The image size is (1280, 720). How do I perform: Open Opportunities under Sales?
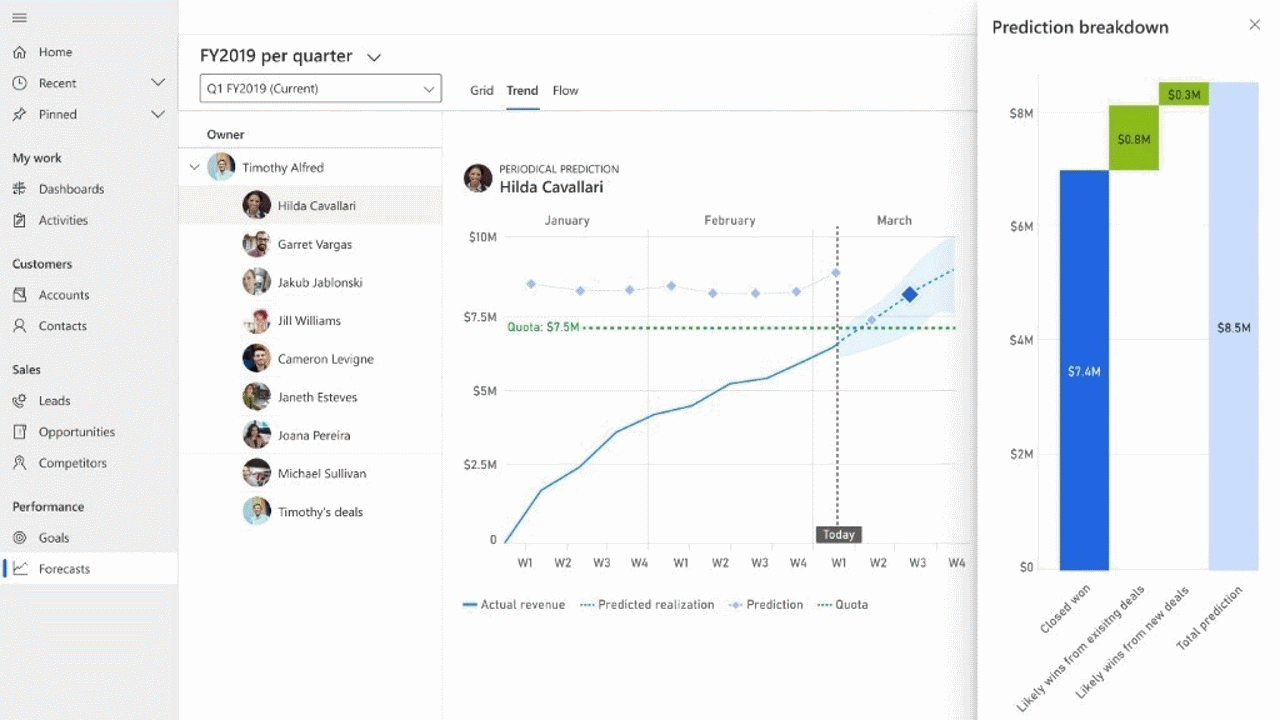coord(77,432)
